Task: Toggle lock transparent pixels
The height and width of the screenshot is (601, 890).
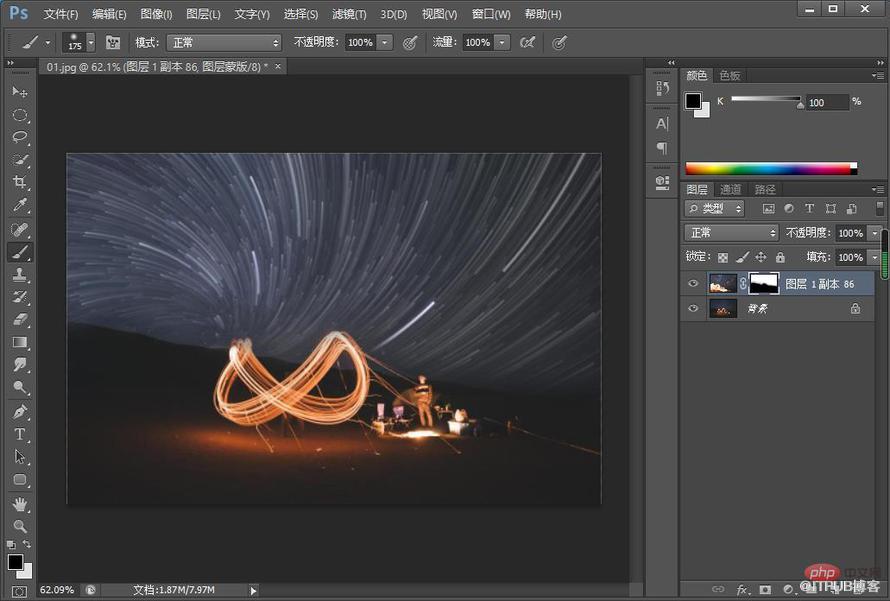Action: point(723,258)
